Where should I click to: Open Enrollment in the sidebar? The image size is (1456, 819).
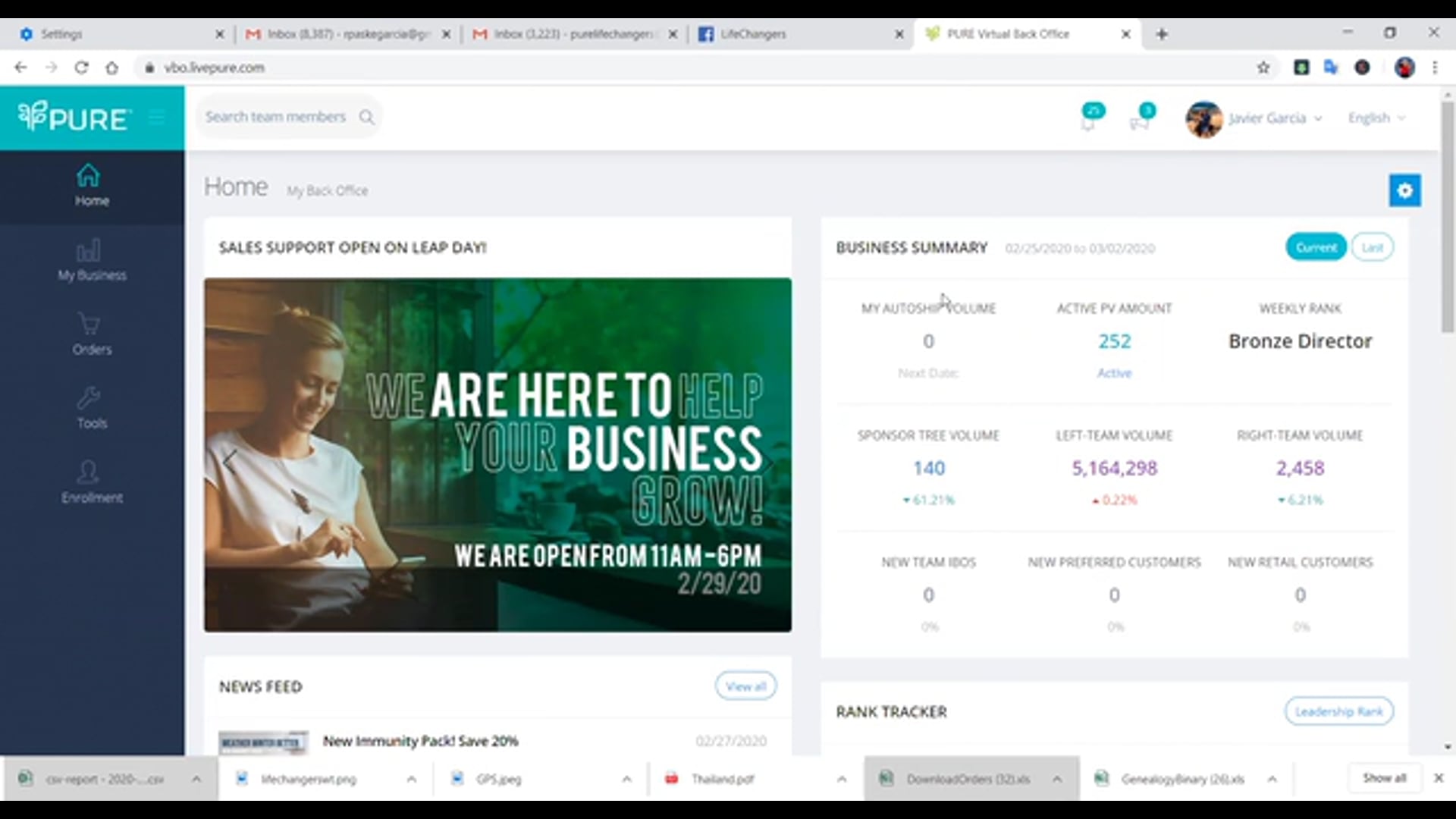click(x=92, y=482)
